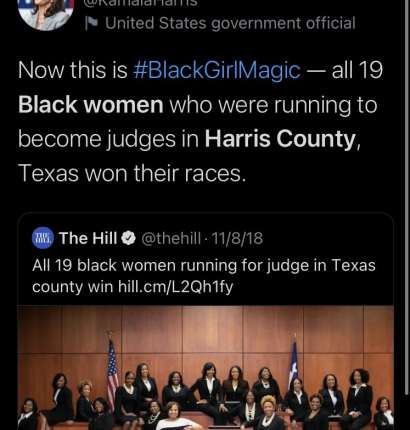Open The Hill's round logo avatar

click(x=43, y=238)
